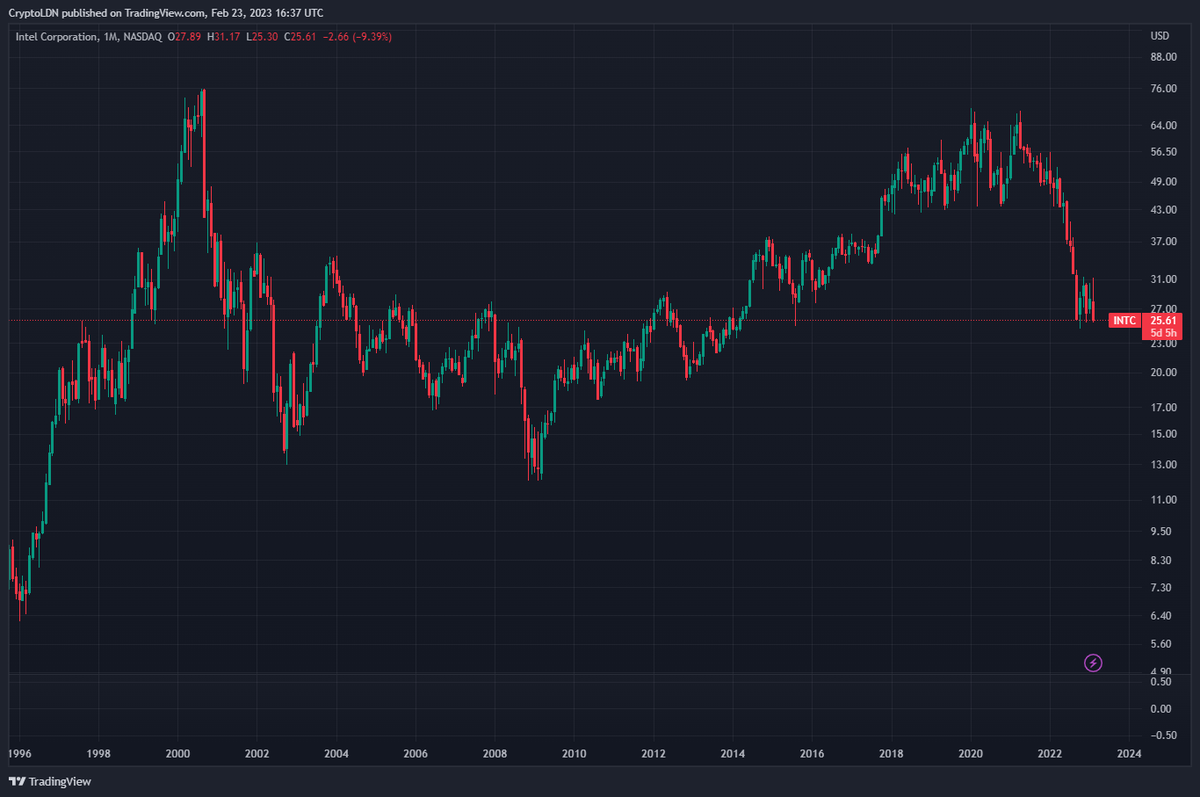1200x797 pixels.
Task: Click the 2004 label on the time axis
Action: click(336, 754)
